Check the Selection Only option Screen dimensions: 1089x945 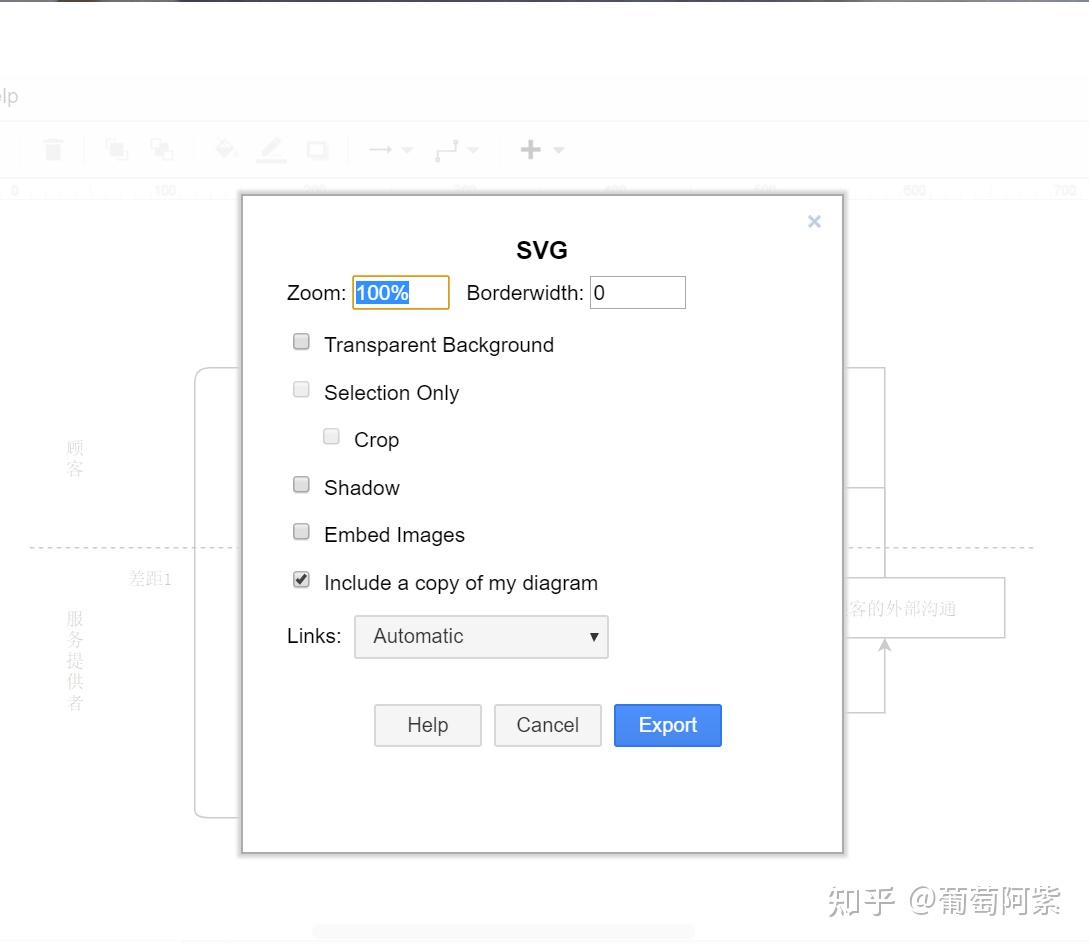[x=301, y=389]
